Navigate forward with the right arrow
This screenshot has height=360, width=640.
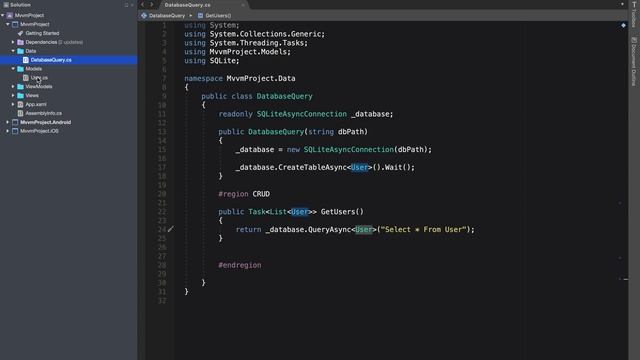(151, 4)
